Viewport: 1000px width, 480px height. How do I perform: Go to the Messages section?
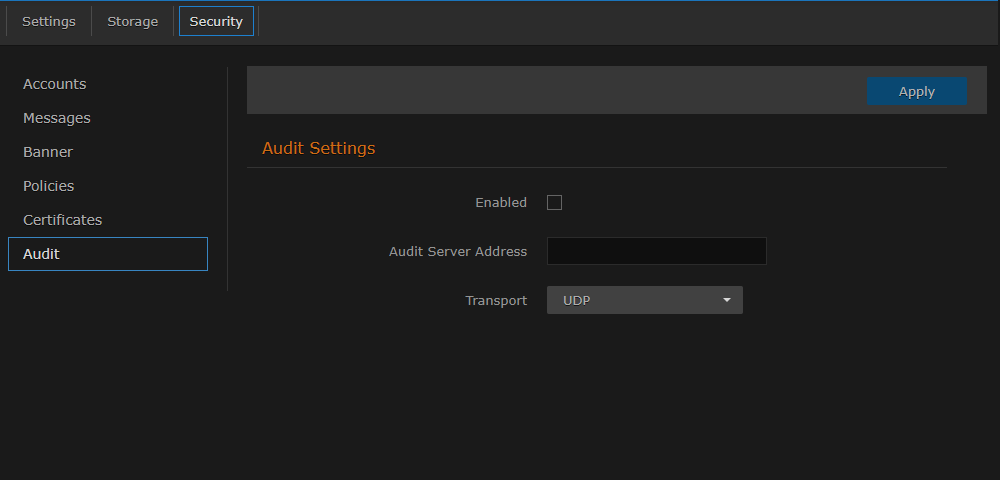(57, 118)
